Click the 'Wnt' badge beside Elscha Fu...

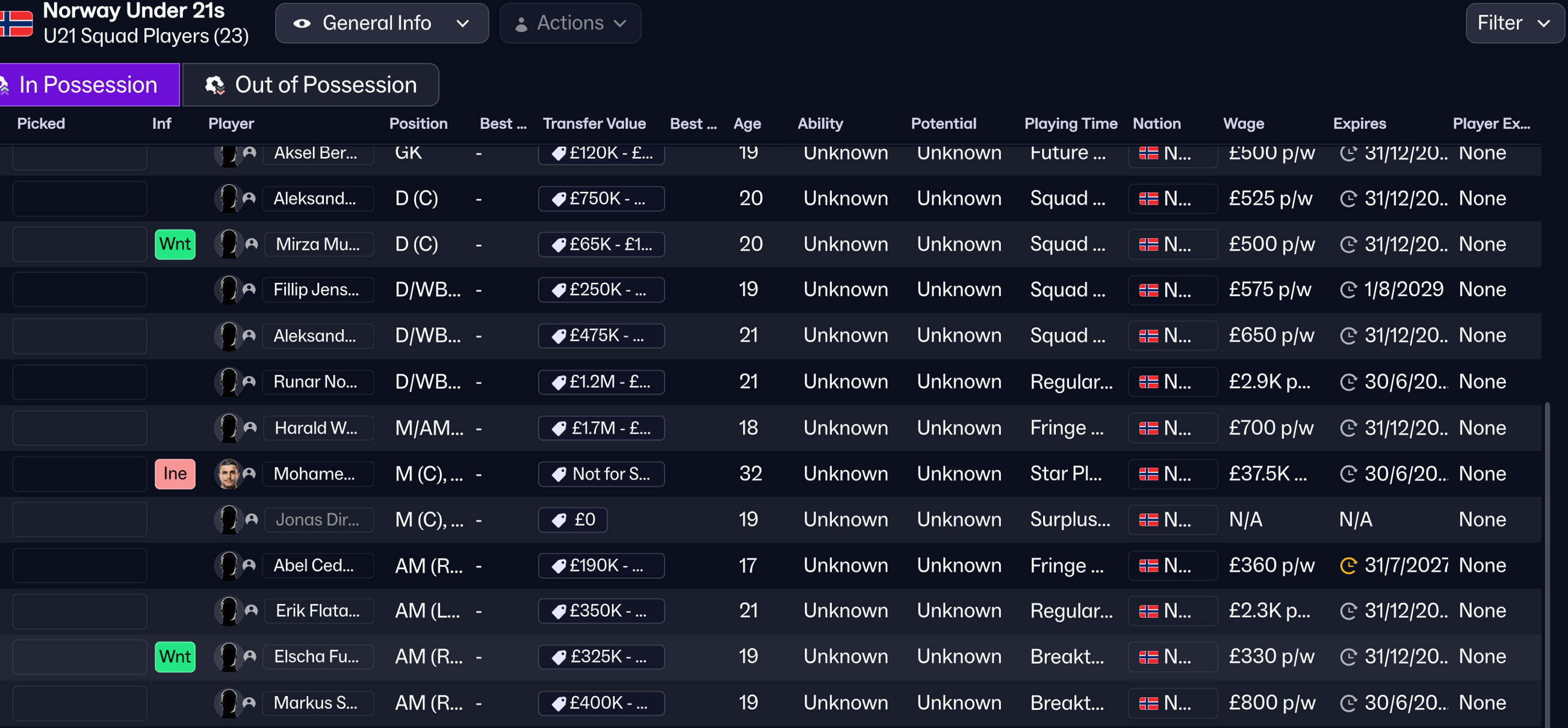coord(175,657)
